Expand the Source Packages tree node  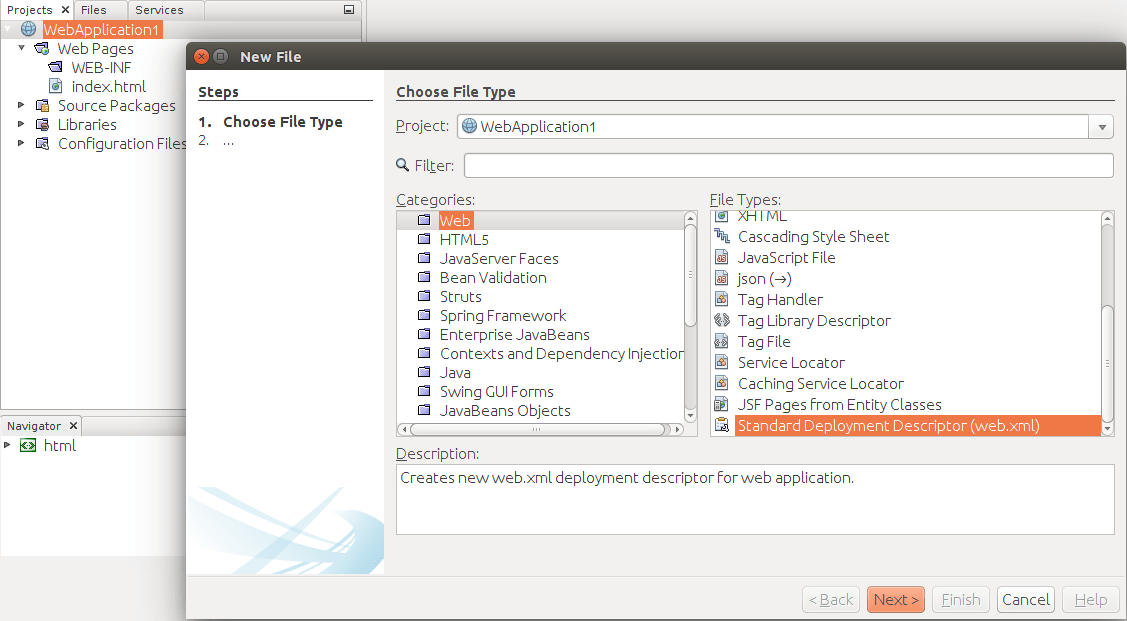pyautogui.click(x=22, y=105)
